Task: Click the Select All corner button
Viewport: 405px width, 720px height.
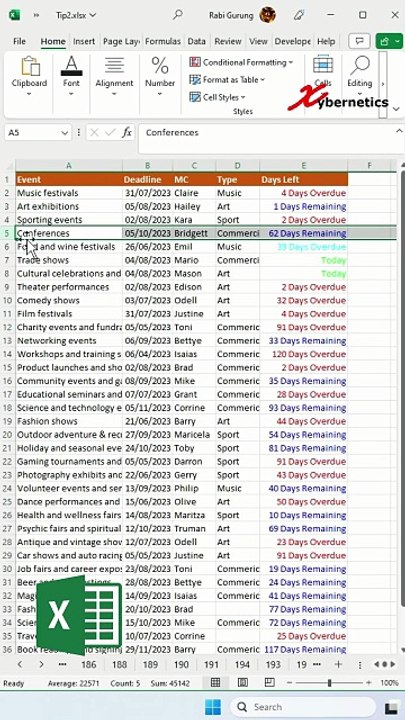Action: pyautogui.click(x=8, y=165)
